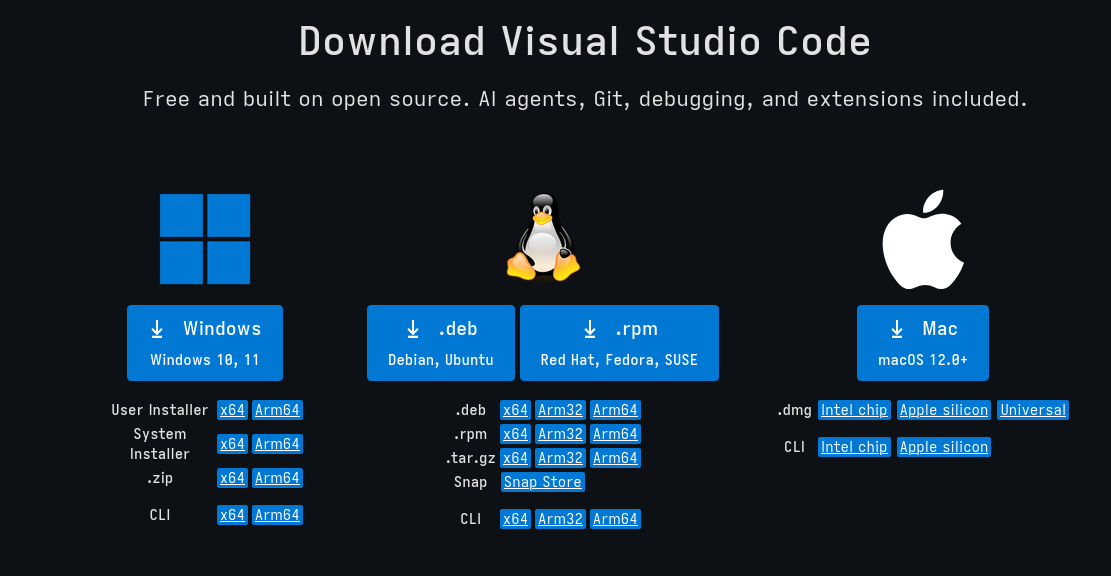Download the .dmg Universal build
Screen dimensions: 1111x576
pyautogui.click(x=1033, y=410)
